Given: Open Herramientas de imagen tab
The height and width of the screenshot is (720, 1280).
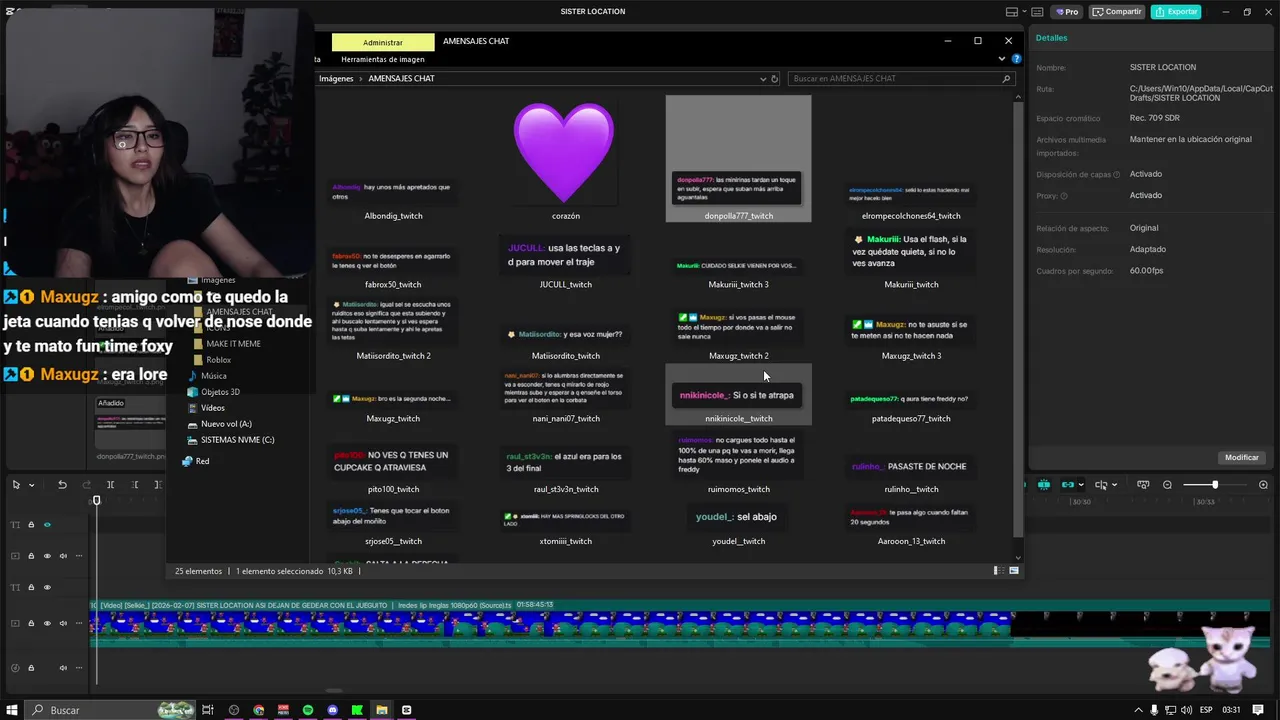Looking at the screenshot, I should (x=383, y=59).
